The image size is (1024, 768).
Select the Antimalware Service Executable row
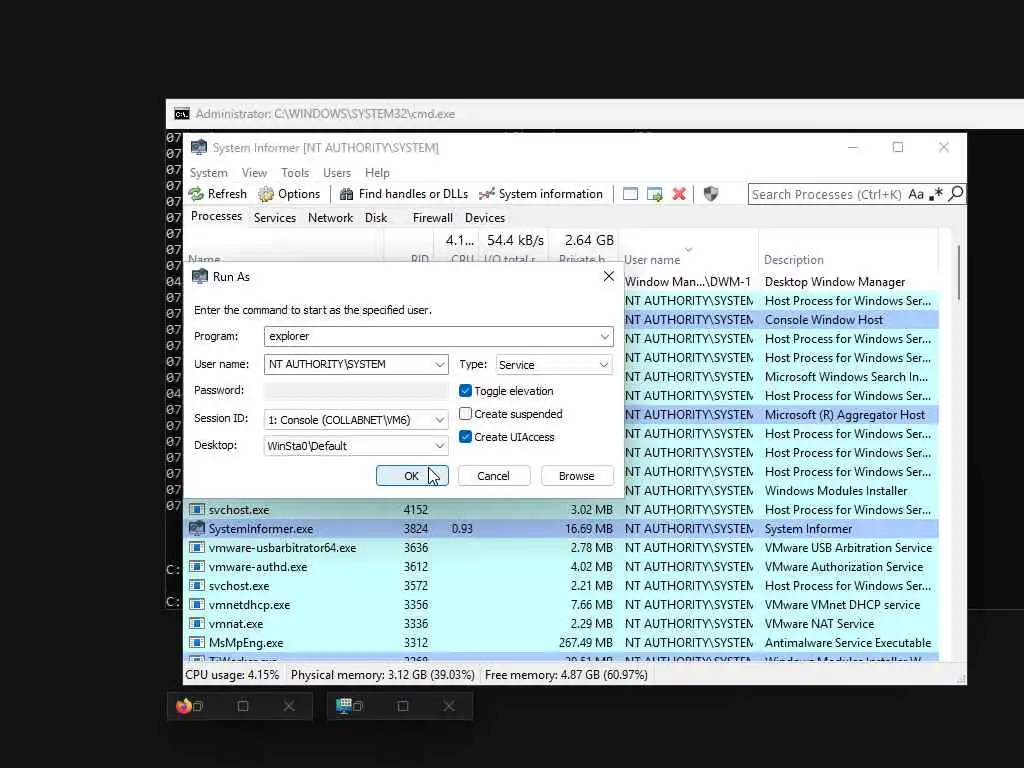(x=562, y=643)
